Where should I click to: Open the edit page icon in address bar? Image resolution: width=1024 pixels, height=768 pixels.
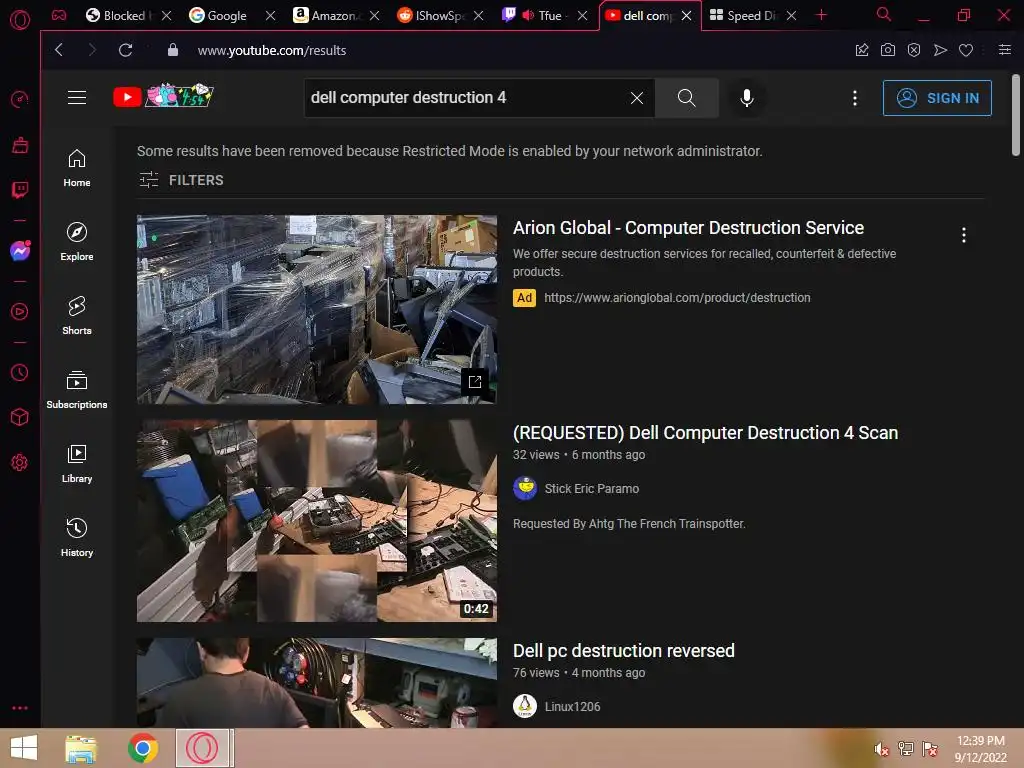pos(861,50)
